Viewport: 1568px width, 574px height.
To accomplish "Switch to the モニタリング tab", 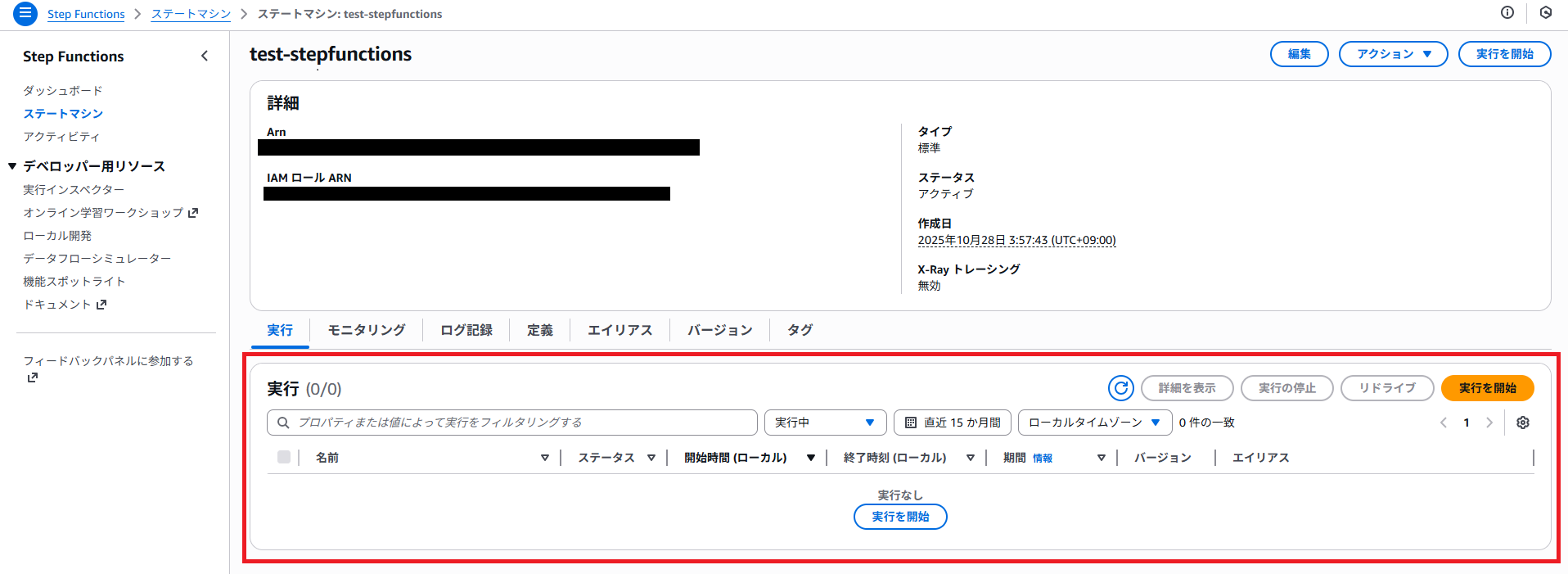I will pyautogui.click(x=366, y=330).
